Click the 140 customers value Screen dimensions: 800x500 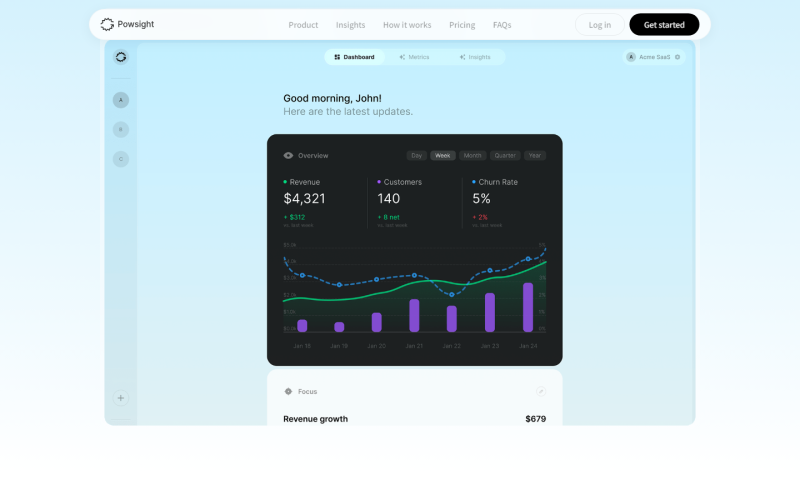[389, 198]
